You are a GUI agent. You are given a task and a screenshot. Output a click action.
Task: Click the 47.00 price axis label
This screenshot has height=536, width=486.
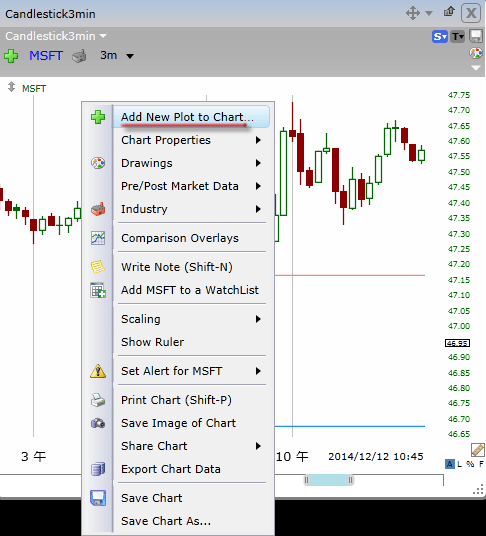(x=459, y=326)
